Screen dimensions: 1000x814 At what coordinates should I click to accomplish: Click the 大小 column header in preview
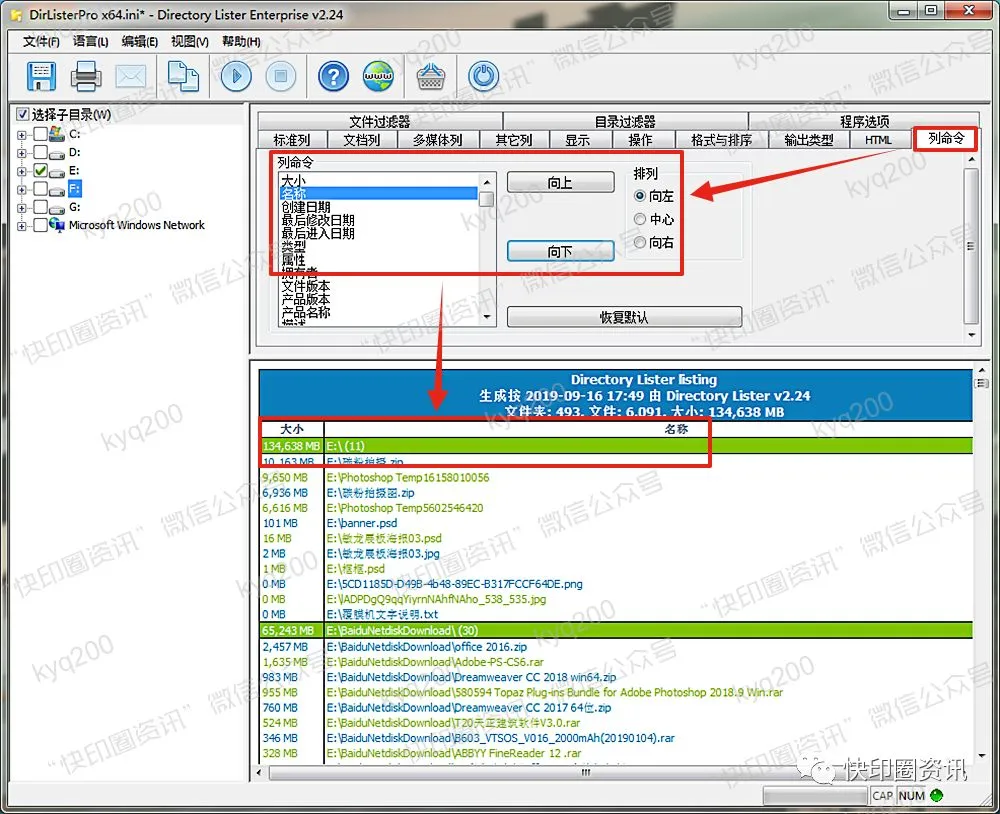pos(292,429)
